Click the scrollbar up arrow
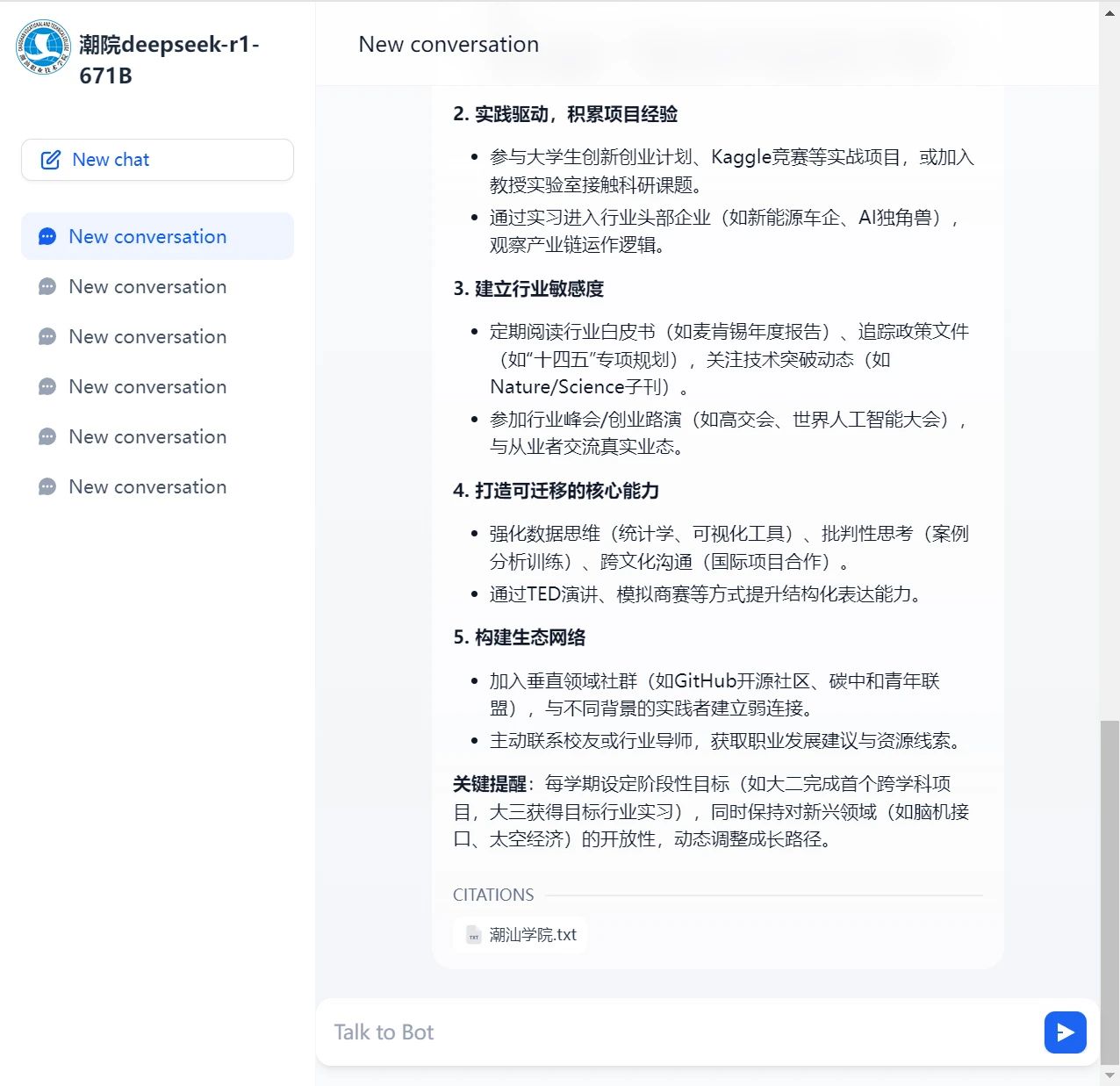 tap(1109, 12)
